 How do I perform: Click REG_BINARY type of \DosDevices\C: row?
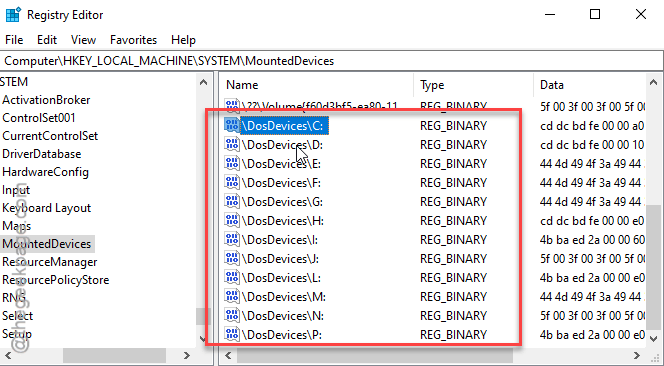click(453, 126)
